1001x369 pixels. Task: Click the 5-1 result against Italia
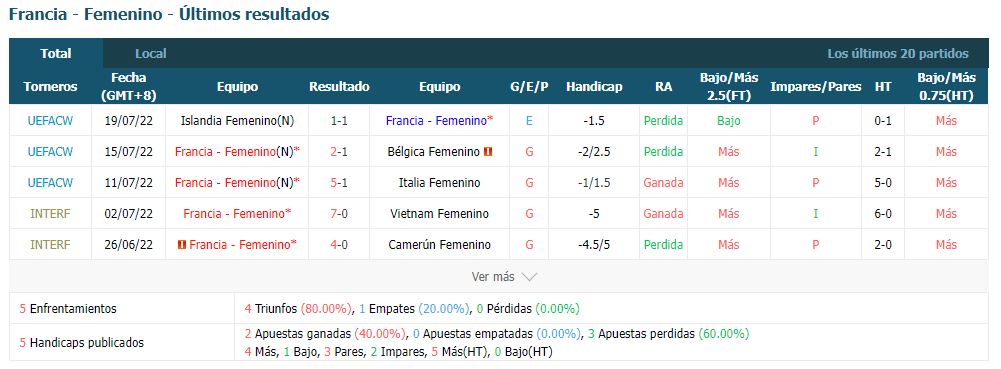click(339, 183)
